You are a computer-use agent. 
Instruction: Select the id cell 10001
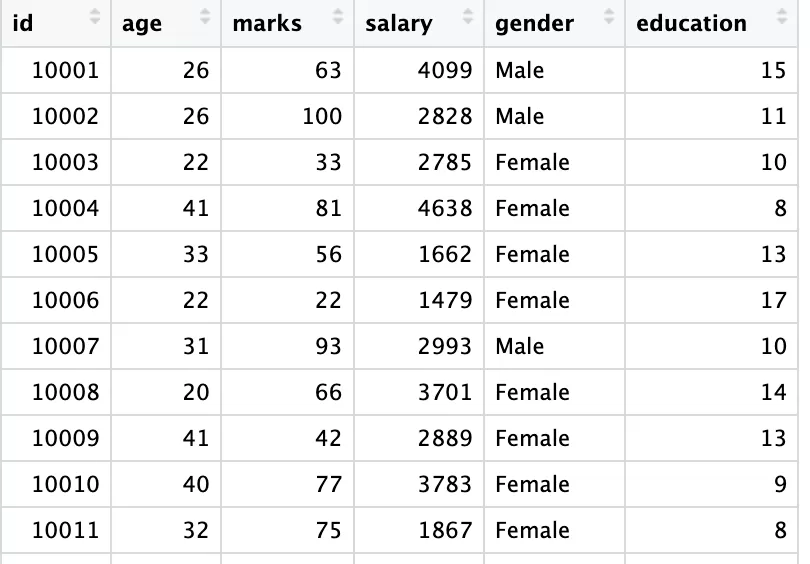65,70
